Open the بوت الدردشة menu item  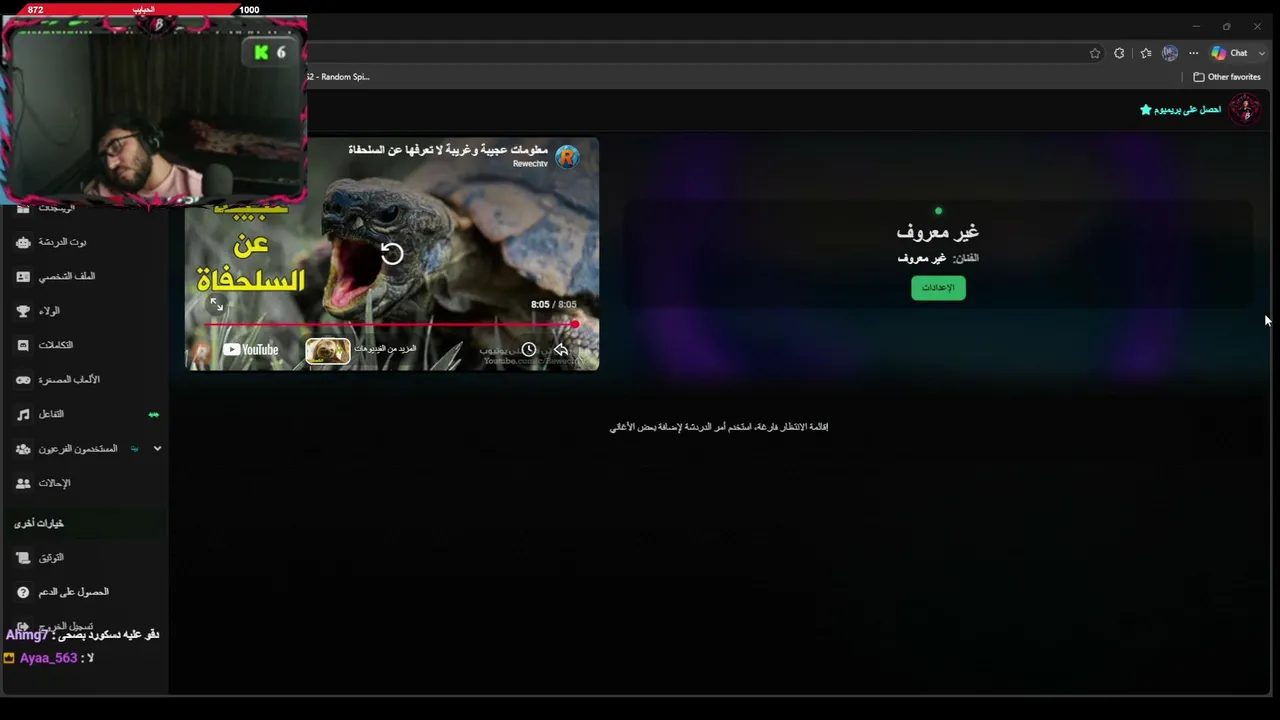(x=62, y=242)
